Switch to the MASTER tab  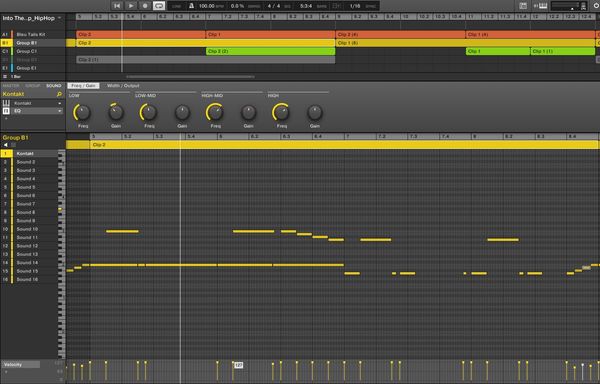[x=11, y=86]
